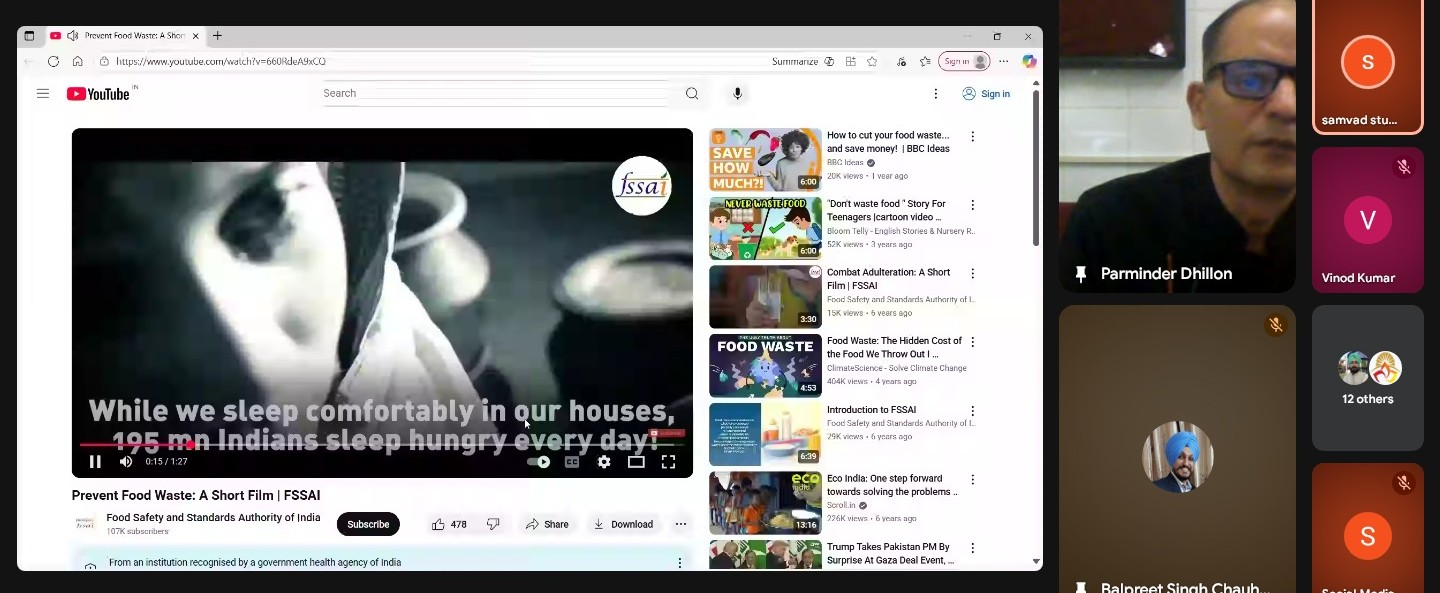Mute the browser tab audio

tap(73, 36)
